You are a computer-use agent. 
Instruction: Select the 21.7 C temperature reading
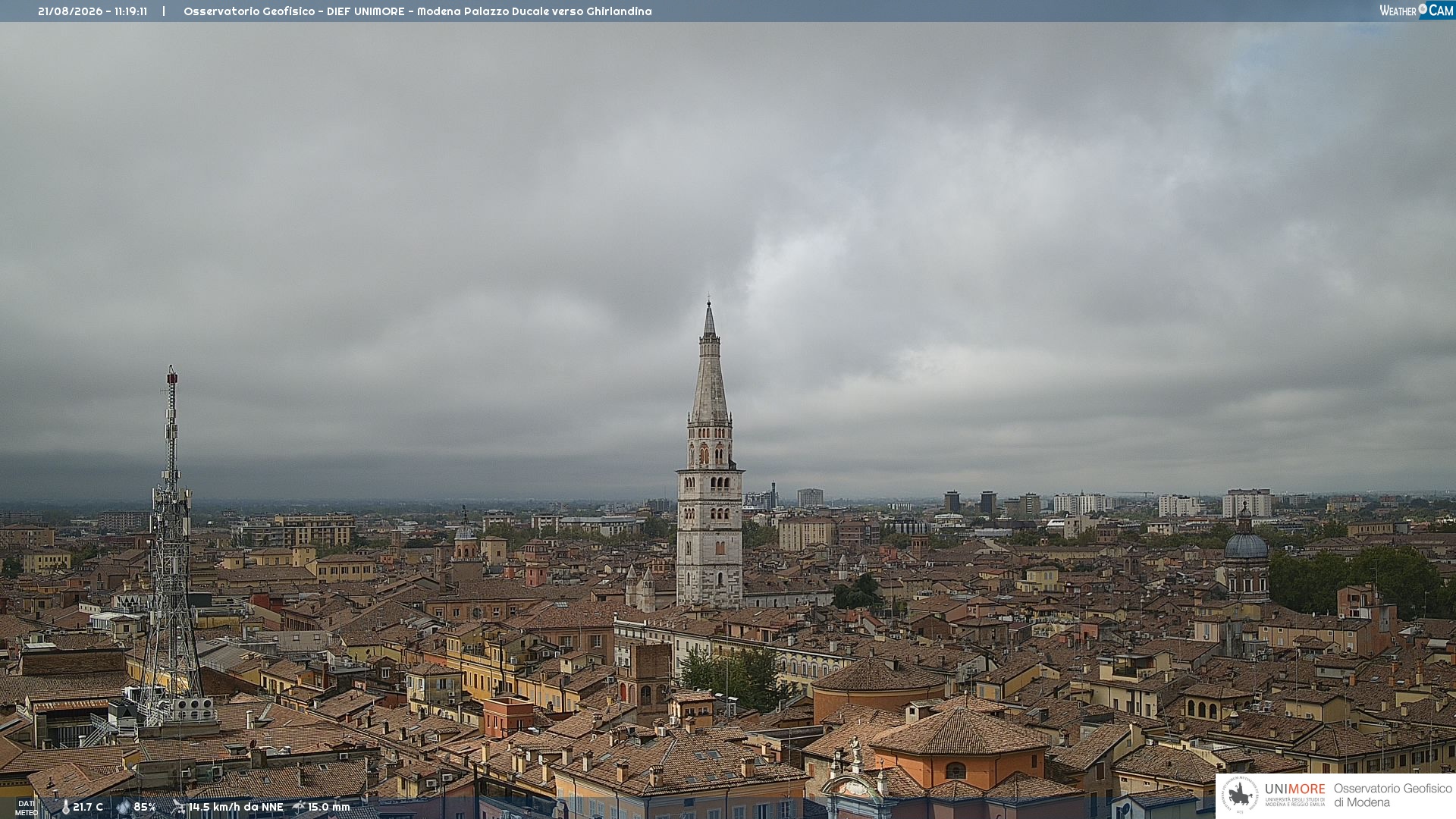[88, 808]
